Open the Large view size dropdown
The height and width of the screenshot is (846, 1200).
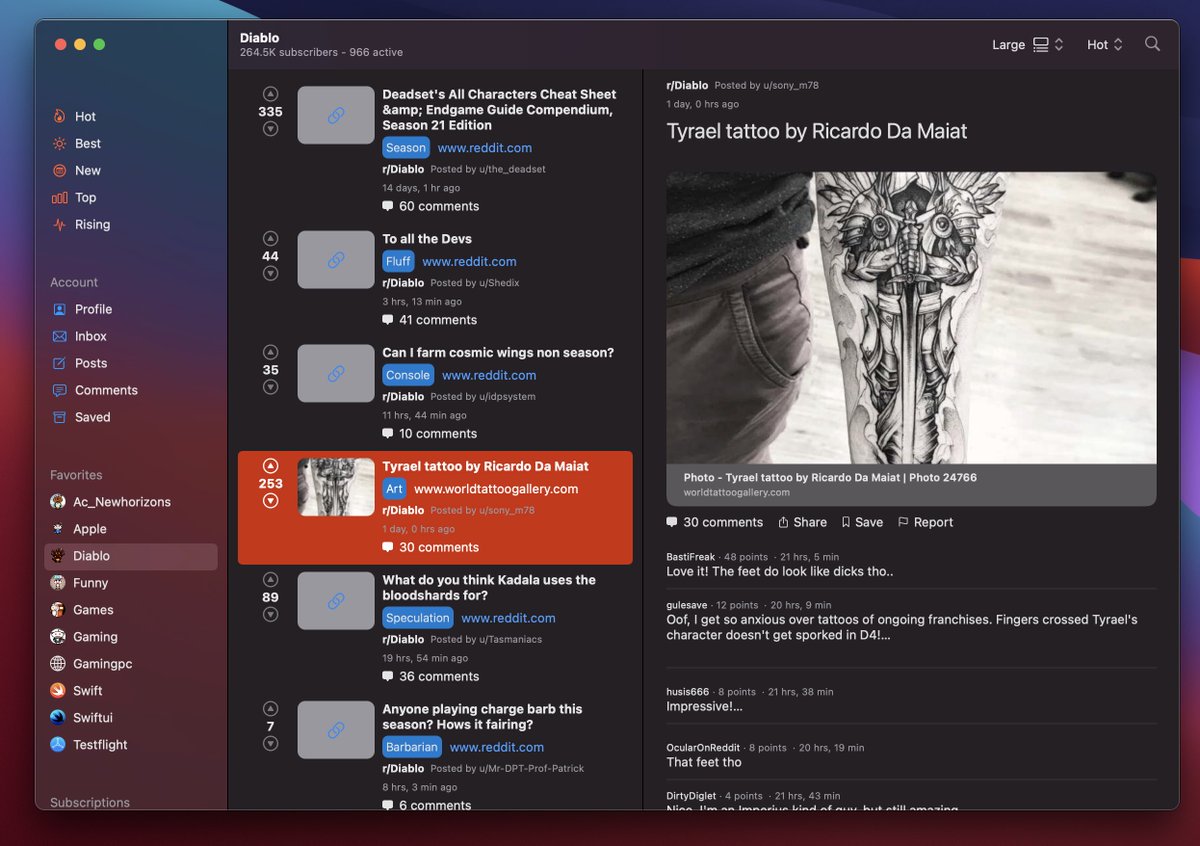pos(1027,45)
